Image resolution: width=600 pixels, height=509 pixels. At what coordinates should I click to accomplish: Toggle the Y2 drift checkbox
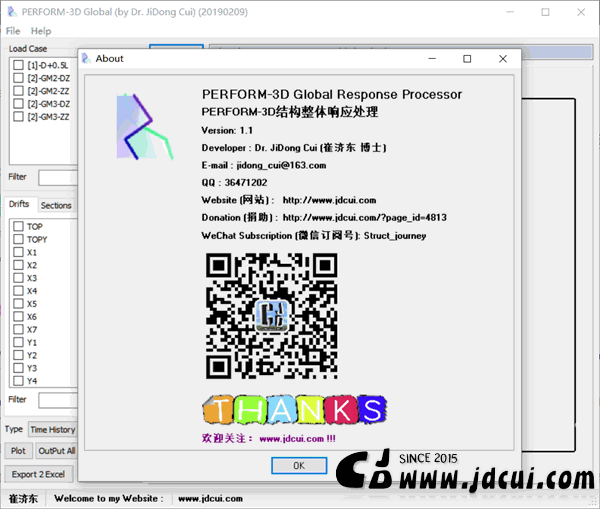click(18, 355)
